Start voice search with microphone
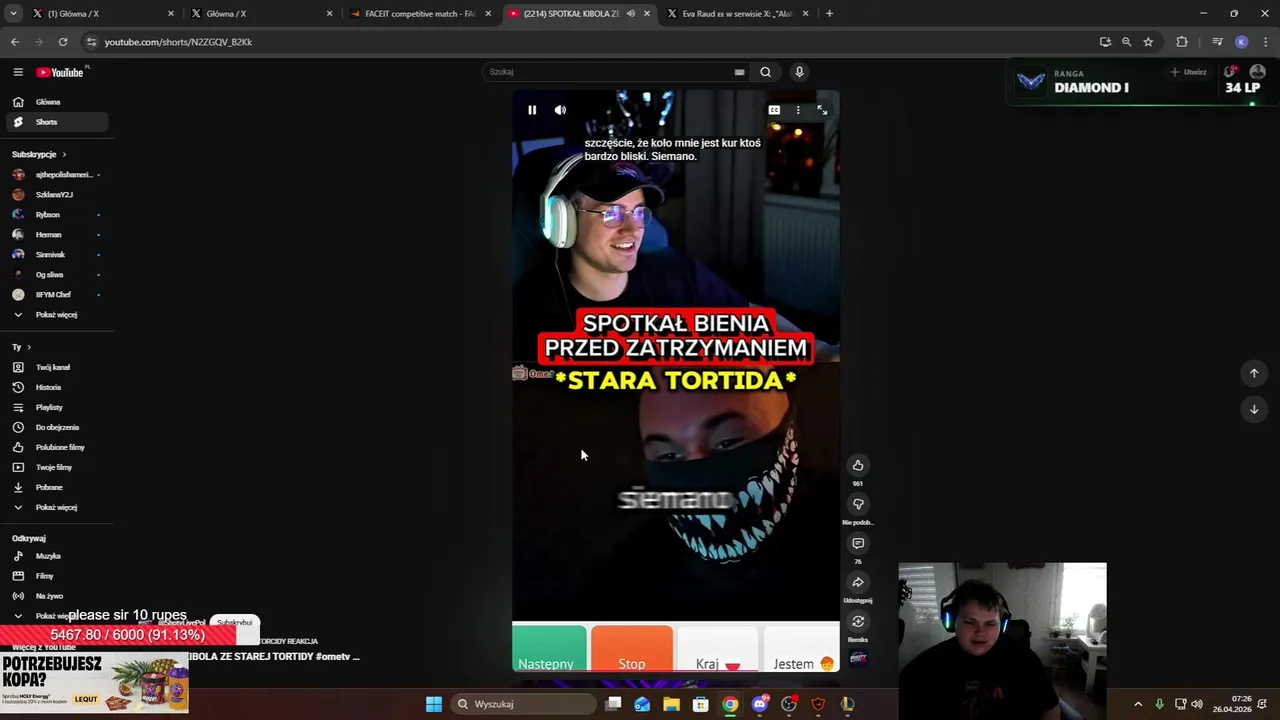 (x=799, y=72)
